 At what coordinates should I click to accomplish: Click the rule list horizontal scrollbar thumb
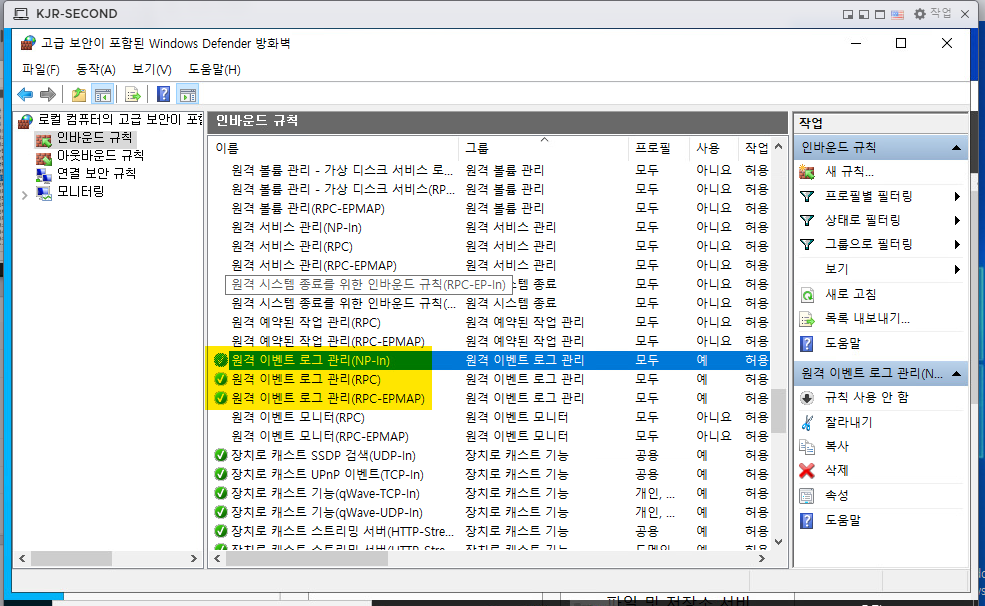[x=307, y=558]
